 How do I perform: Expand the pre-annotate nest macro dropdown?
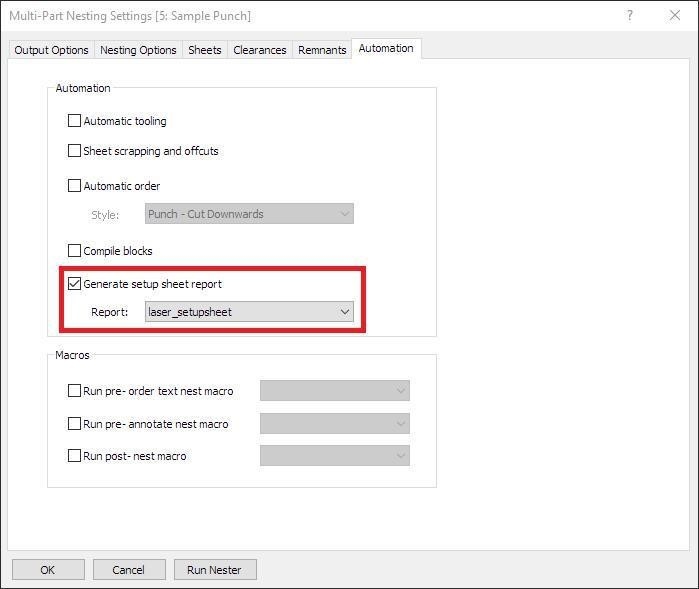point(334,424)
